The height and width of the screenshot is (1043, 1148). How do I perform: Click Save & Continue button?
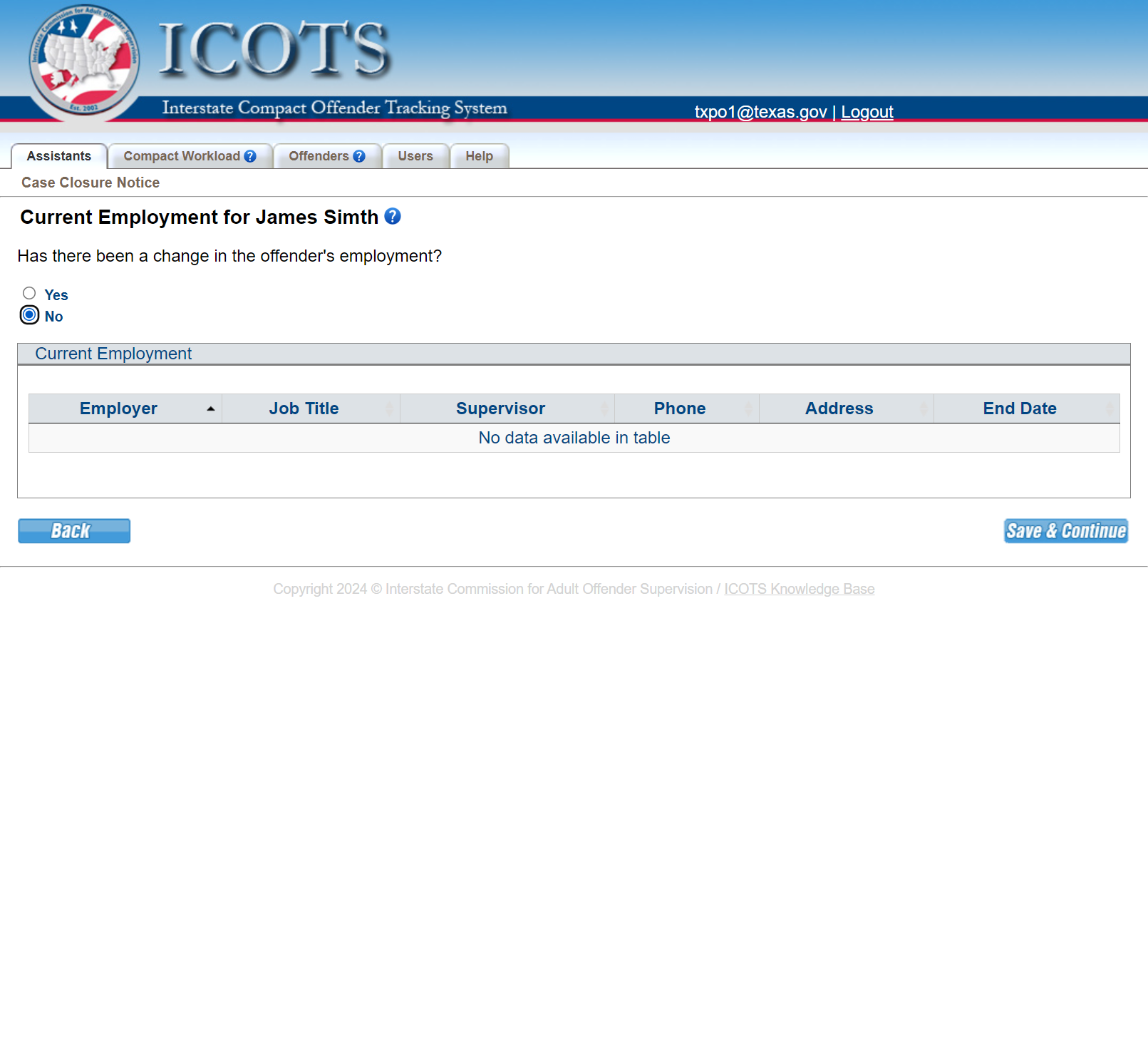pyautogui.click(x=1066, y=531)
